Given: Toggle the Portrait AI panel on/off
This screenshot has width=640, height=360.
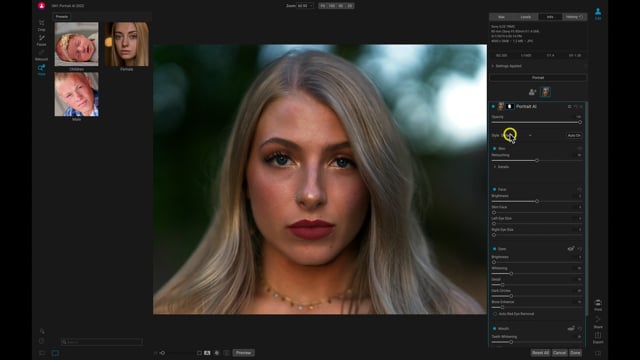Looking at the screenshot, I should 493,107.
